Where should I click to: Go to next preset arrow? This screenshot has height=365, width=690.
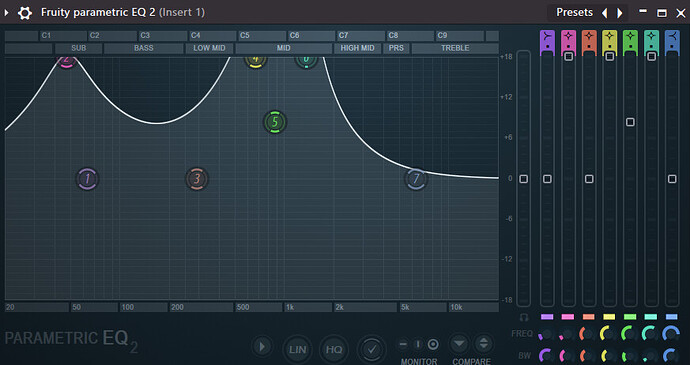tap(620, 13)
